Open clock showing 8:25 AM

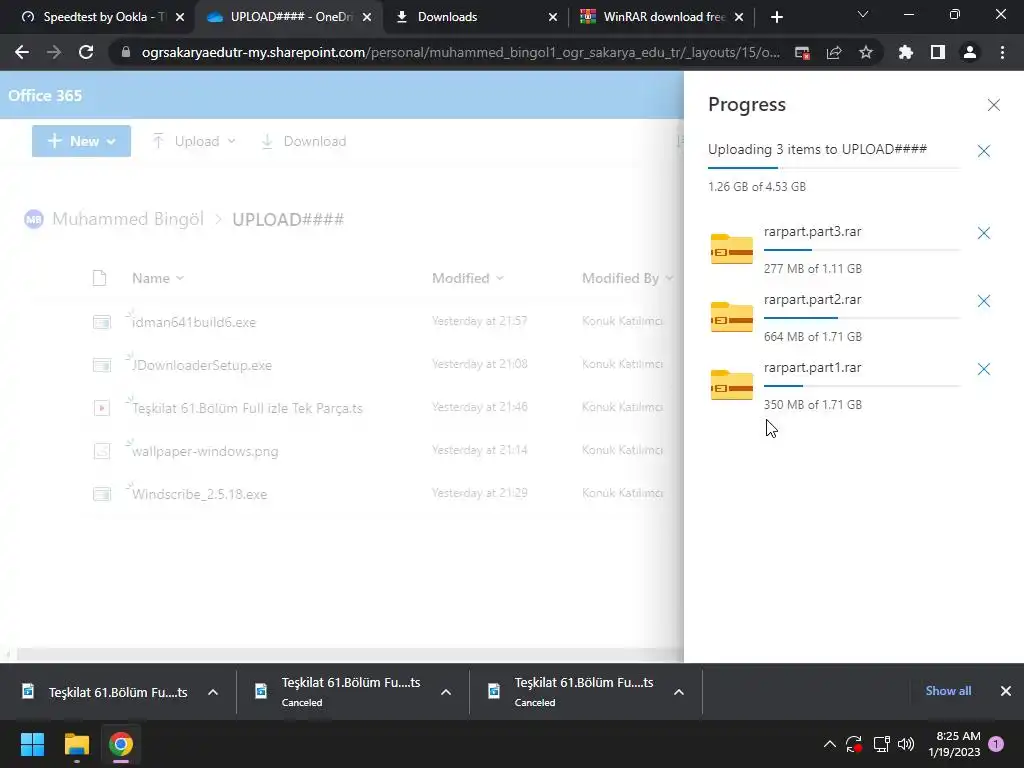pos(954,744)
